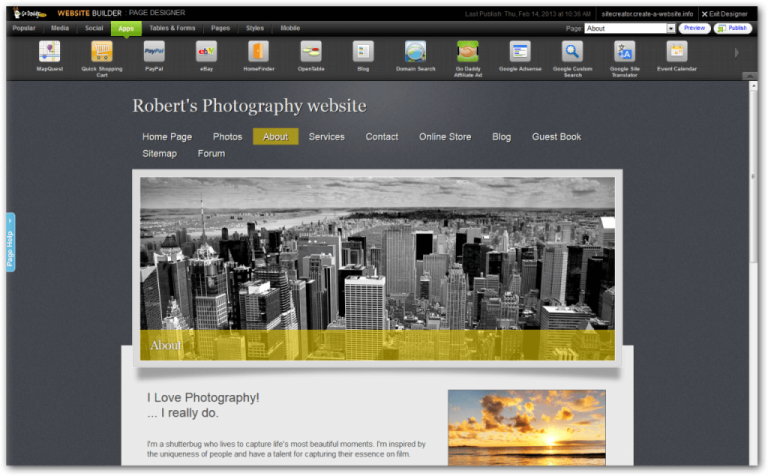Click Home Page in site navigation

point(167,137)
